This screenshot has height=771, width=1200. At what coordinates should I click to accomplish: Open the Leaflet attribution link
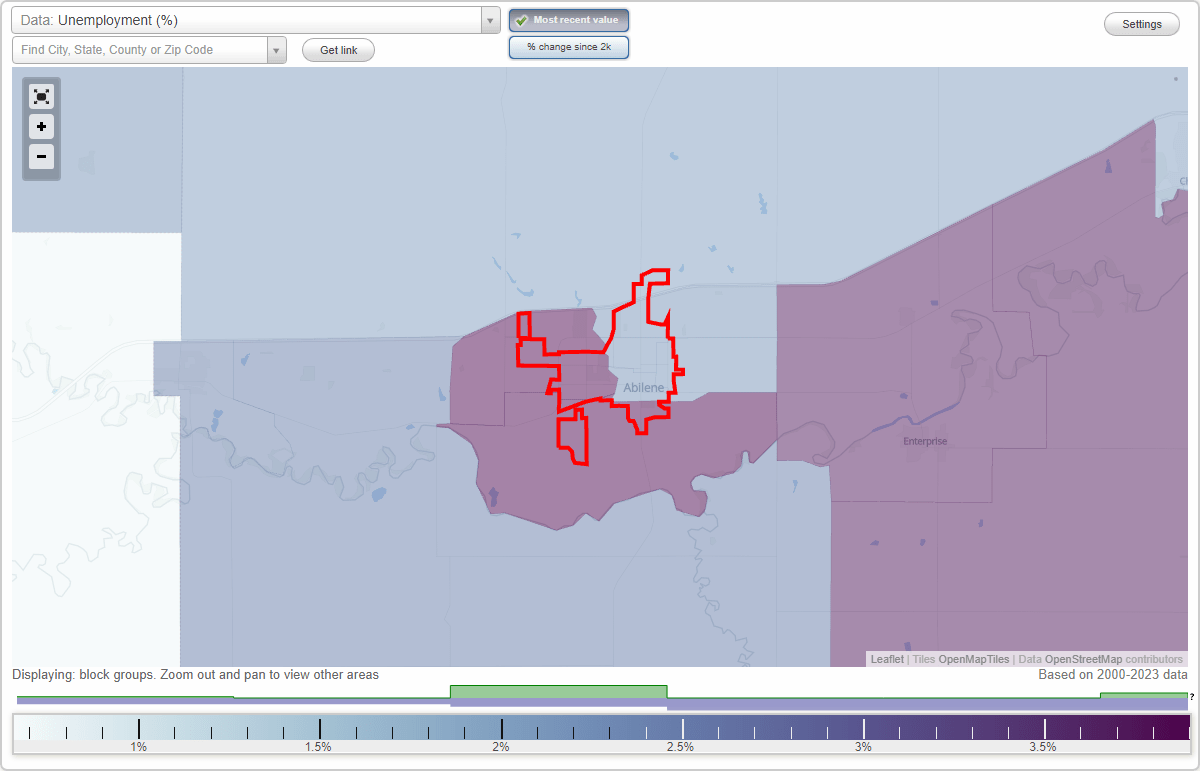click(887, 659)
